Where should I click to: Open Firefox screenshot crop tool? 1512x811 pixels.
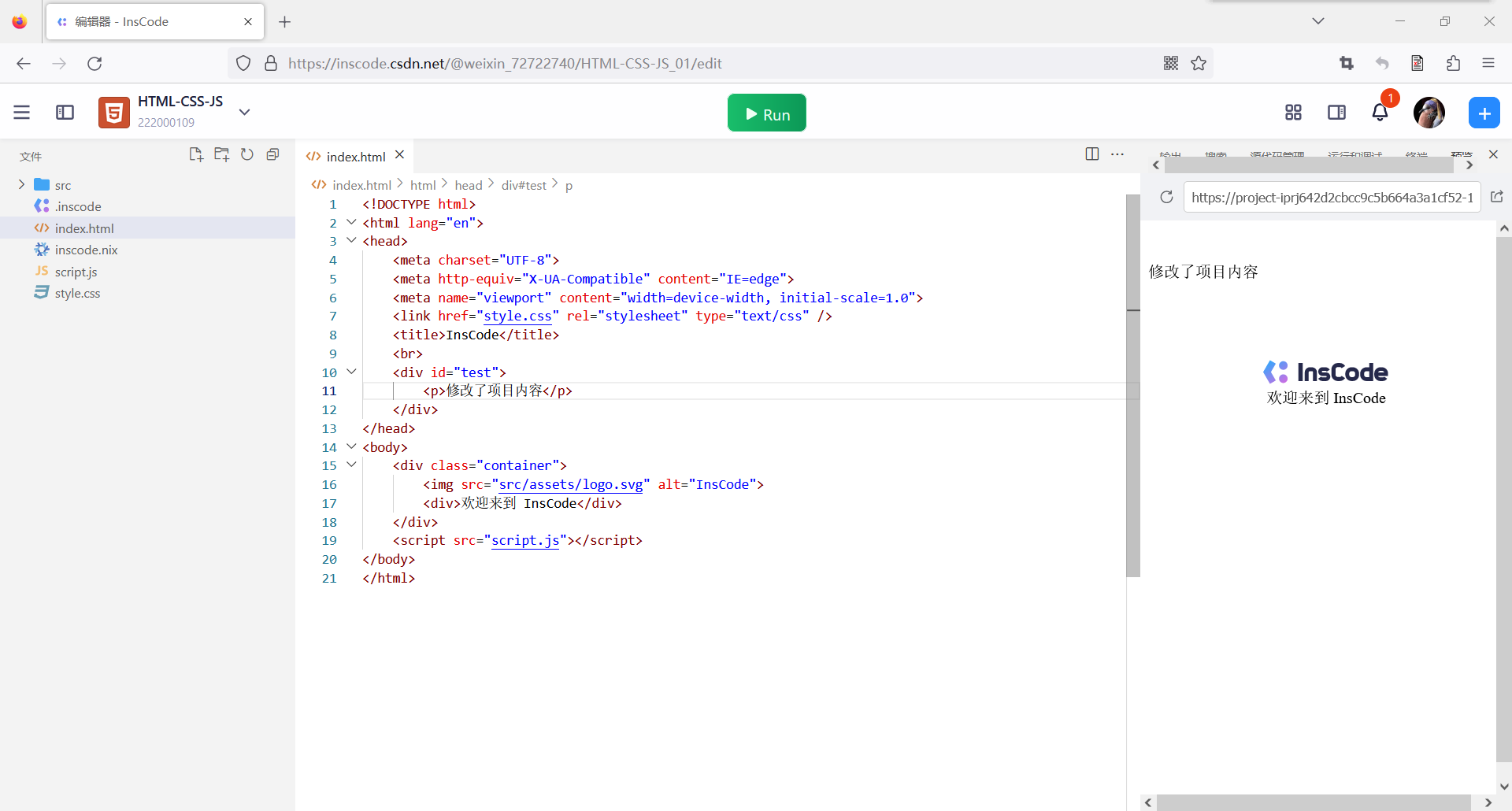[x=1347, y=63]
